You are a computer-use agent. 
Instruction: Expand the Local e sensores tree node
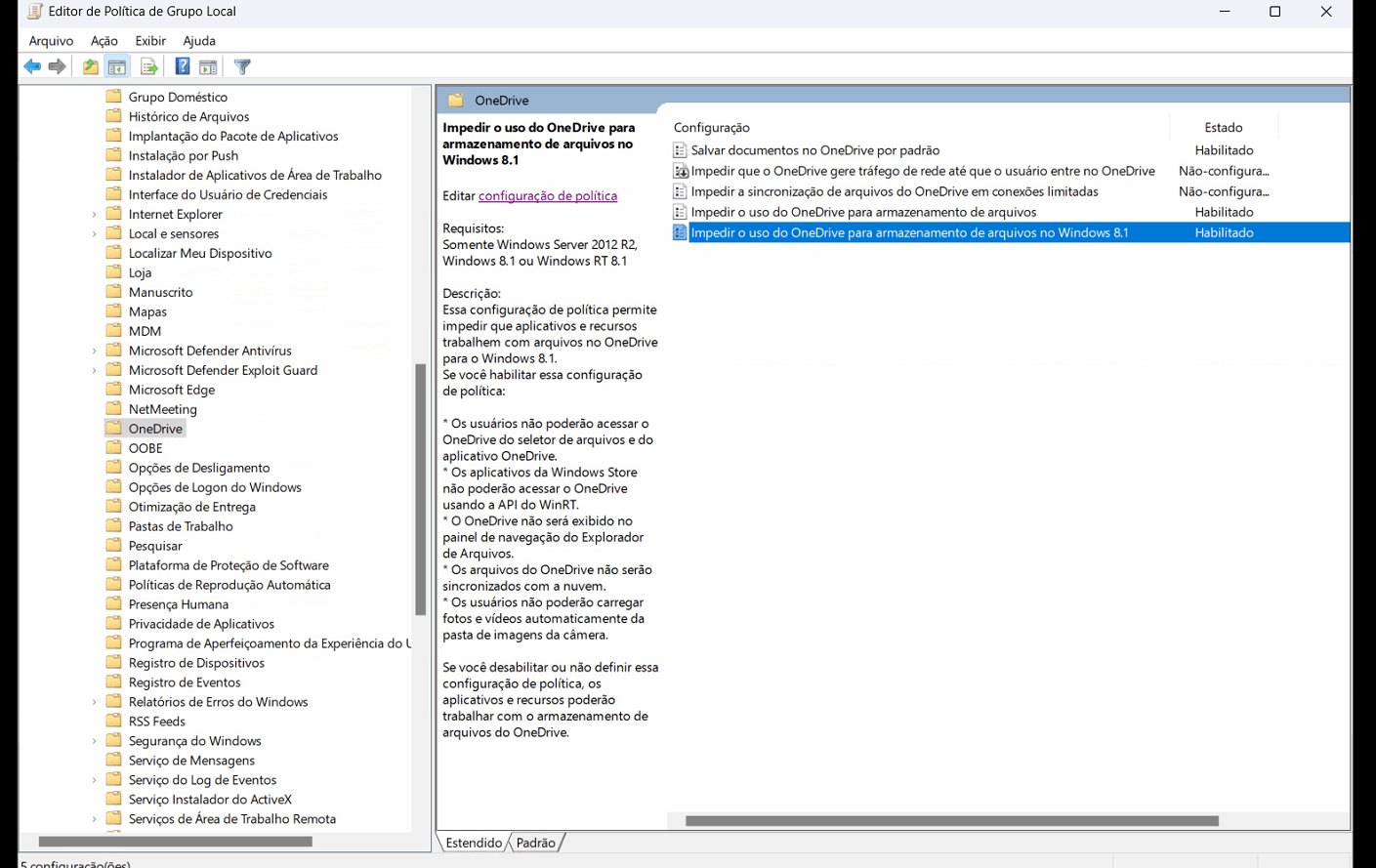pyautogui.click(x=95, y=233)
